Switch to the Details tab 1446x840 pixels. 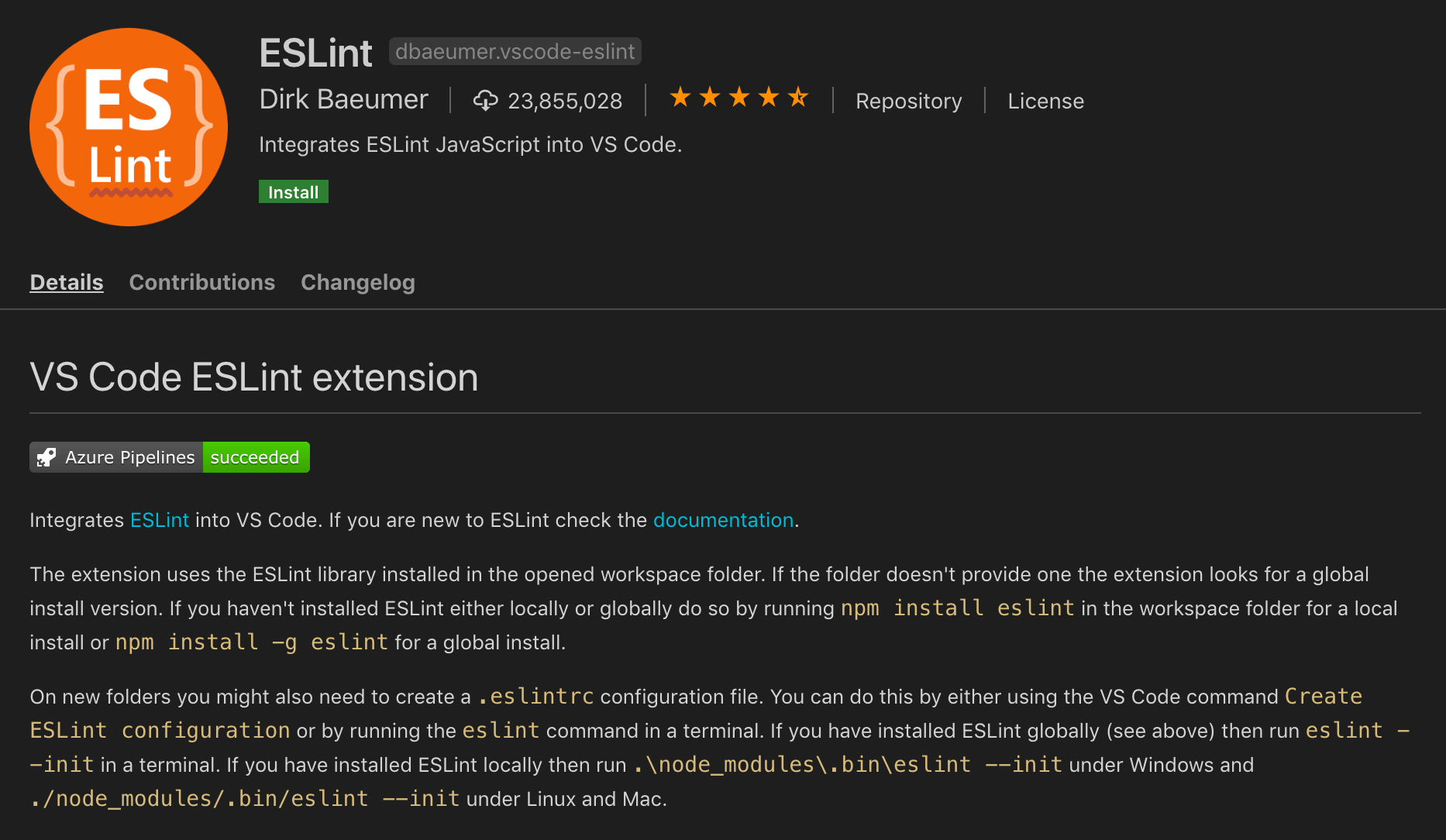point(67,282)
